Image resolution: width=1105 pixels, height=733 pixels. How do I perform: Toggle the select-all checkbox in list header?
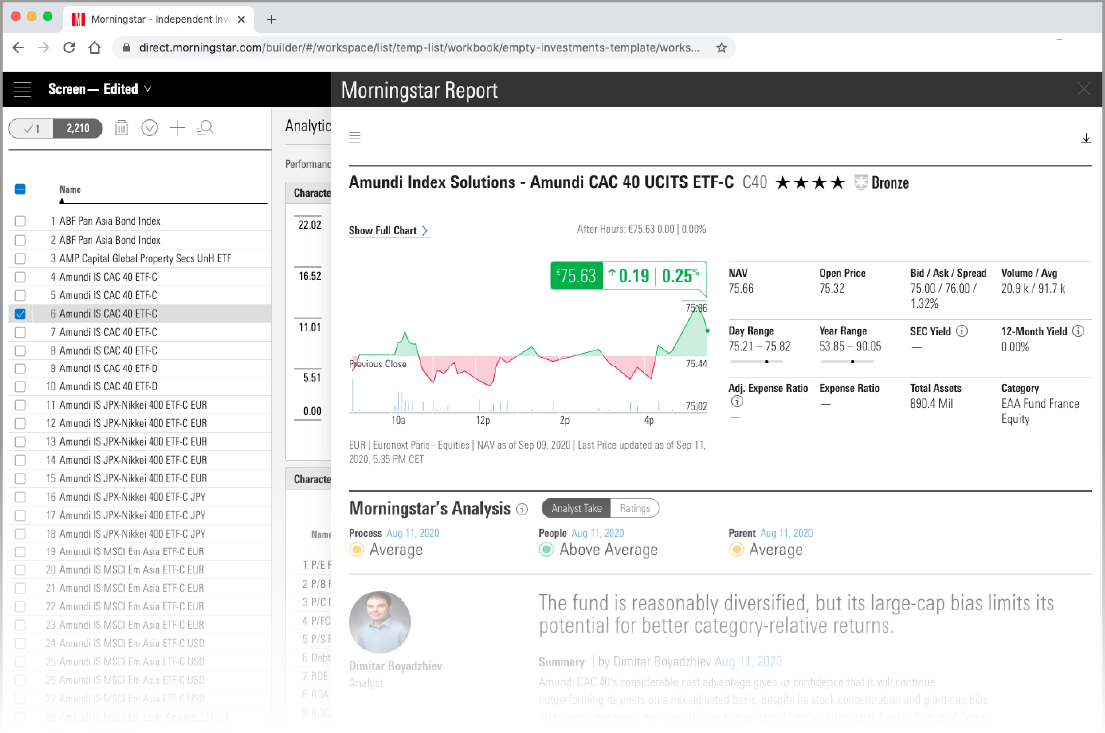(20, 189)
